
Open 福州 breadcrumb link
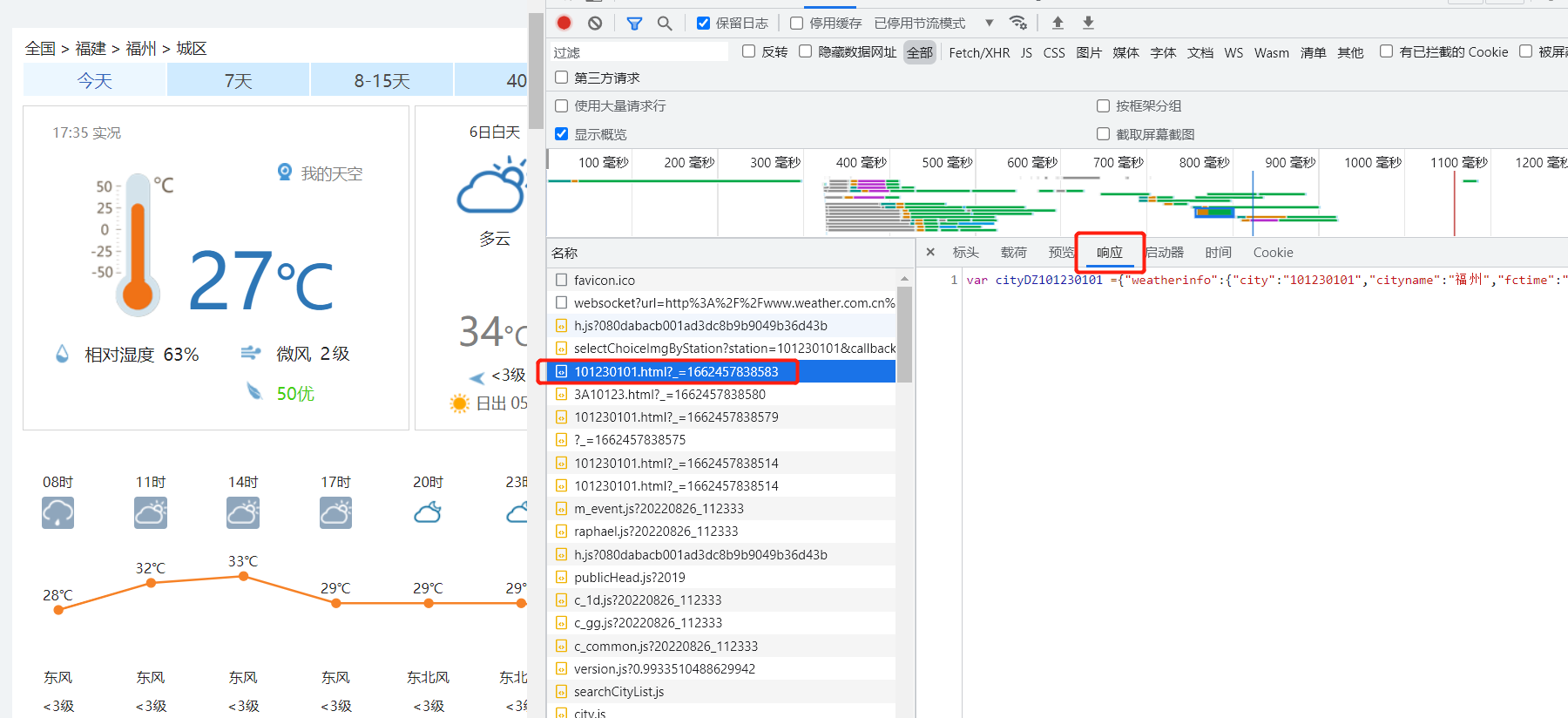[141, 49]
